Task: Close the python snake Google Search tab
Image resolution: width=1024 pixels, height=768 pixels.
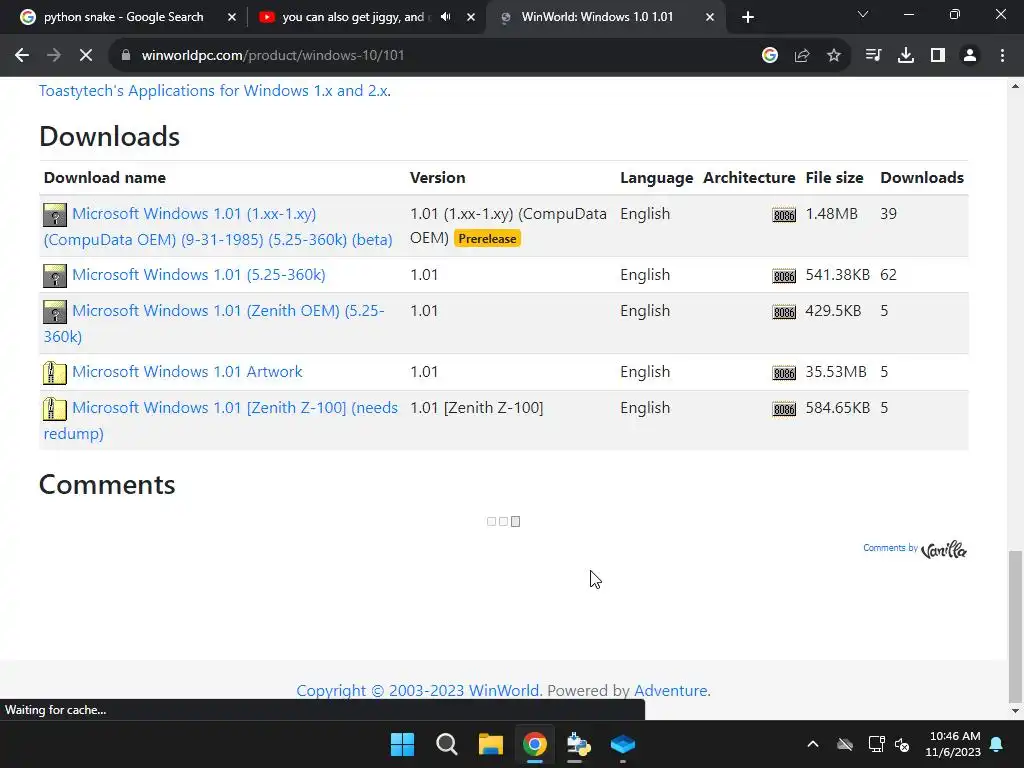Action: [232, 17]
